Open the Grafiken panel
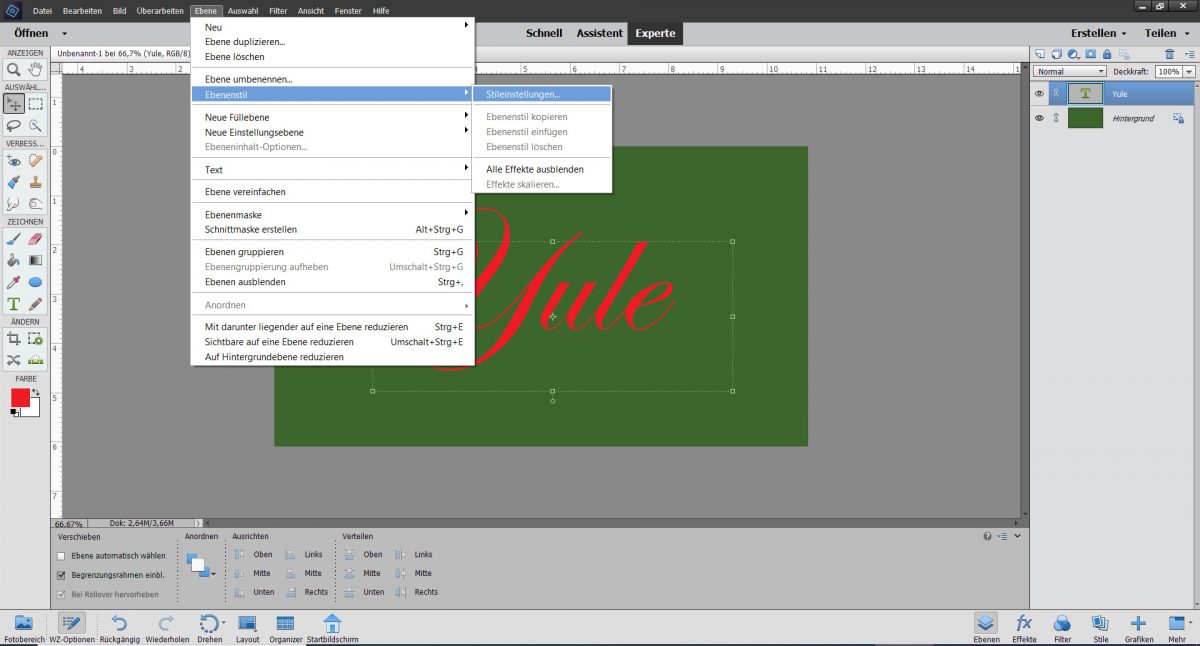 pyautogui.click(x=1139, y=628)
